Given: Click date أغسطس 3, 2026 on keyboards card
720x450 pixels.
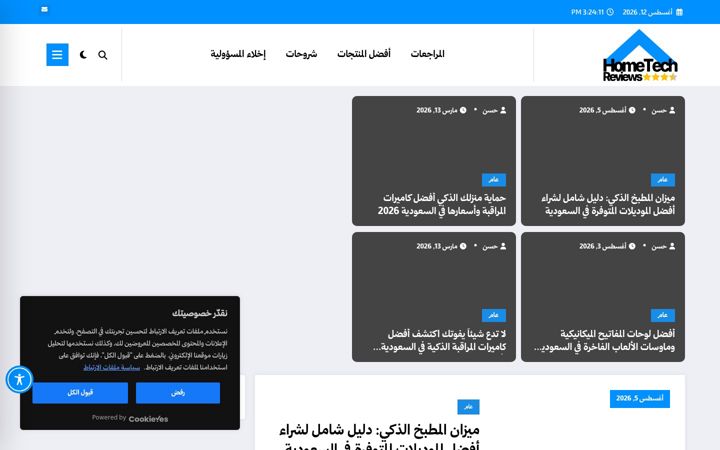Looking at the screenshot, I should click(607, 246).
